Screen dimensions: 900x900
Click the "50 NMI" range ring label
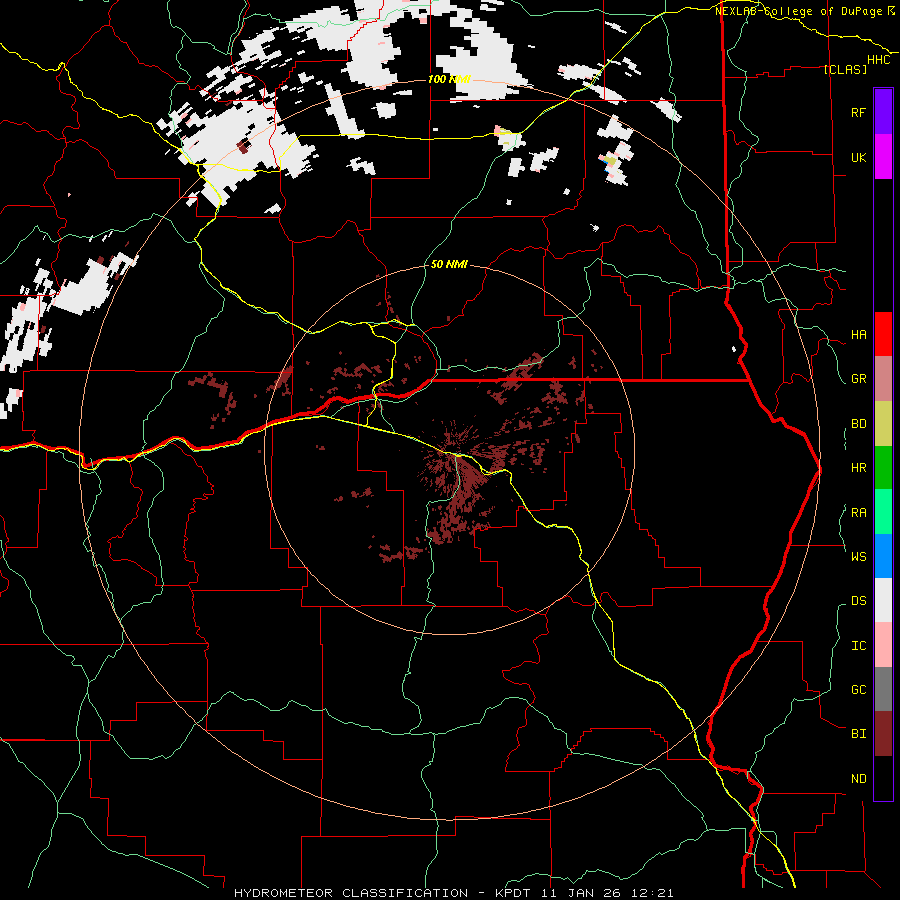[449, 264]
